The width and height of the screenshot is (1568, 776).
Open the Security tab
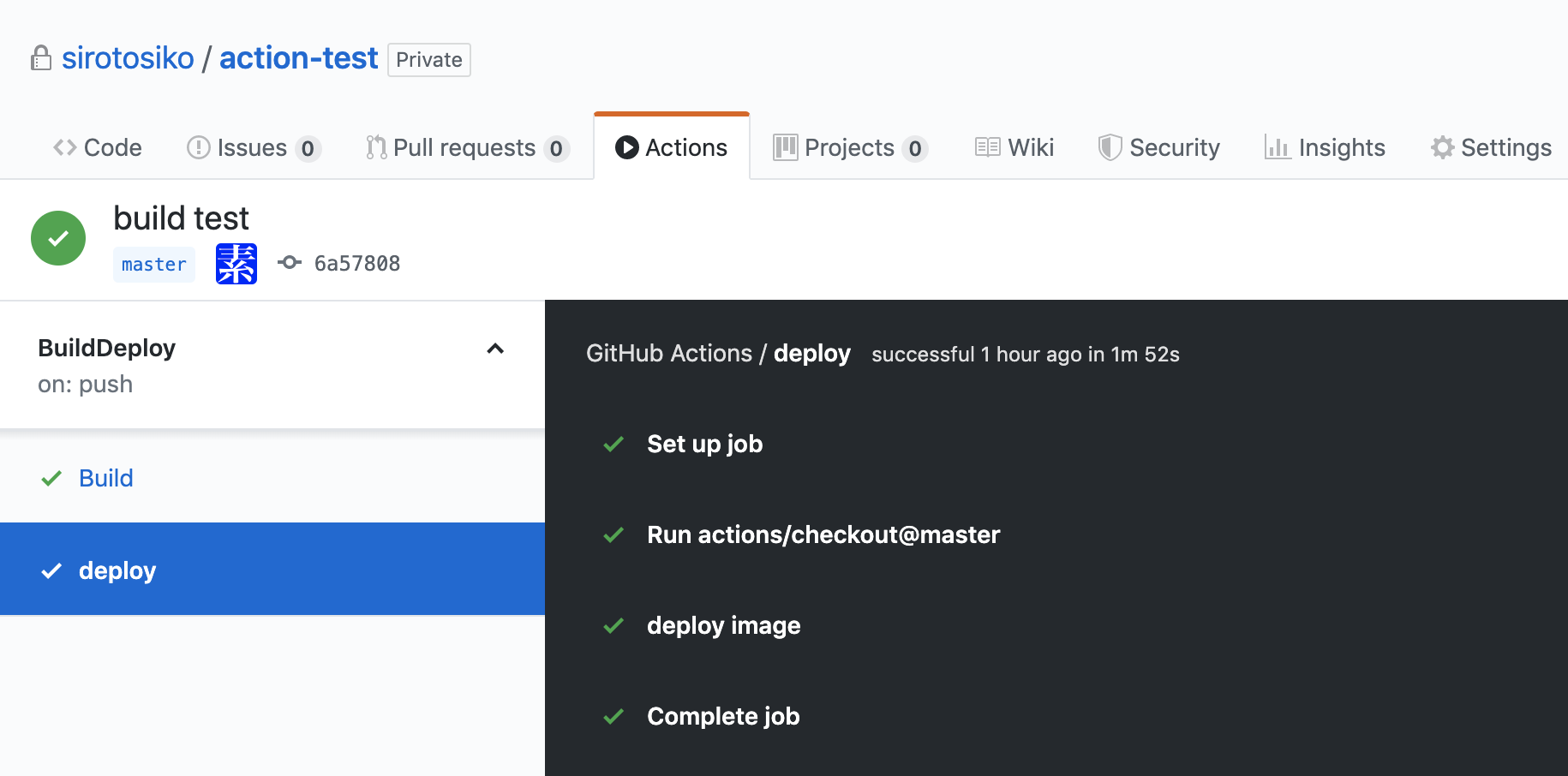pyautogui.click(x=1158, y=147)
